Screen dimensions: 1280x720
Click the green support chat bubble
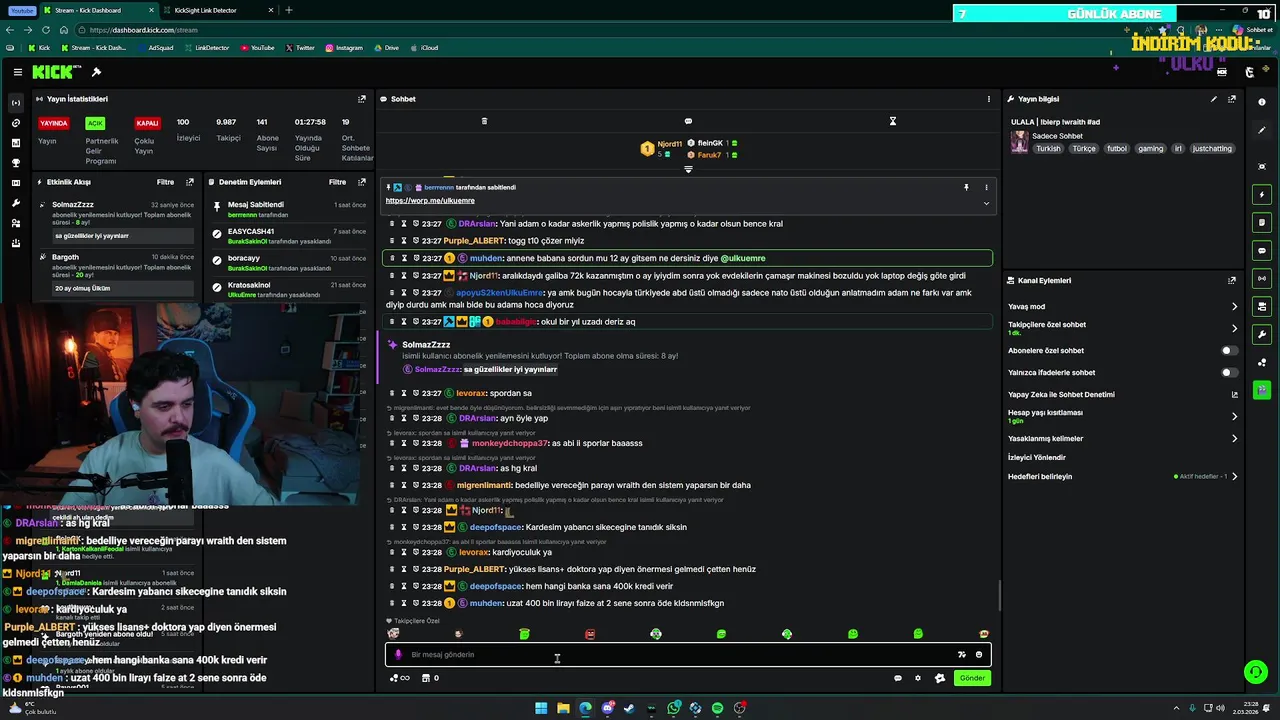pos(1255,672)
